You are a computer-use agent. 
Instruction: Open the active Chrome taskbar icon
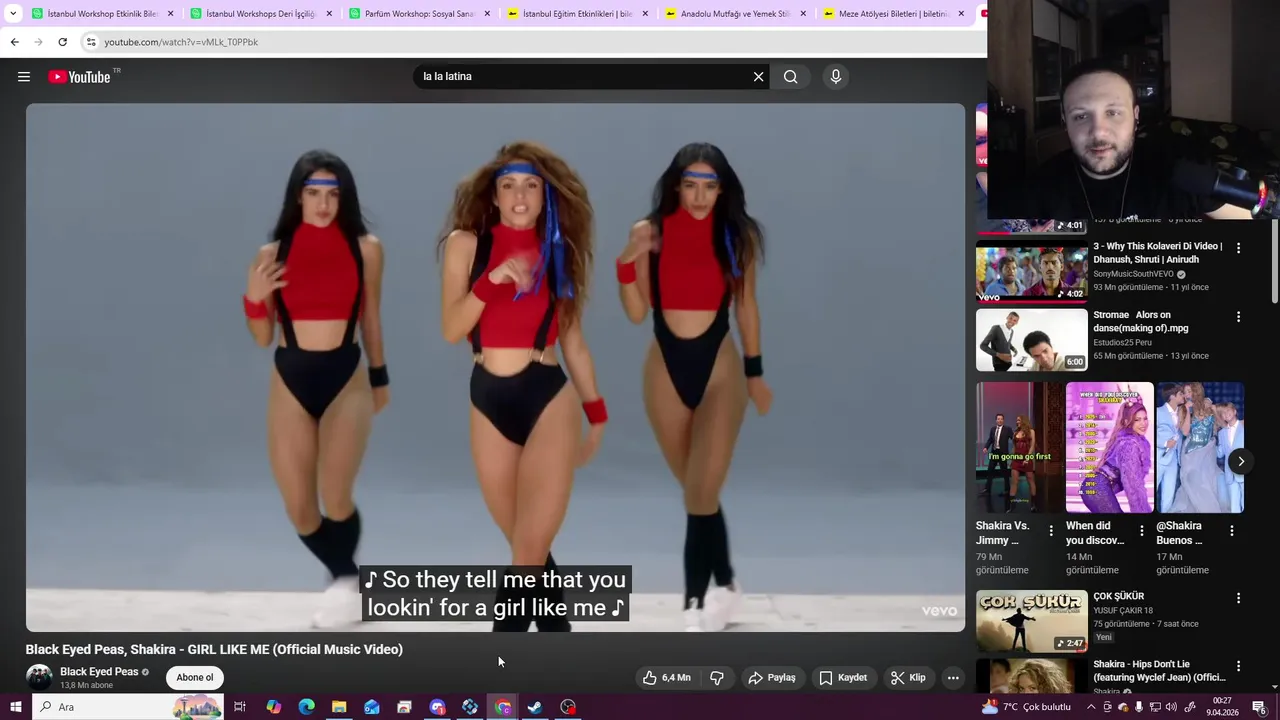[x=503, y=707]
